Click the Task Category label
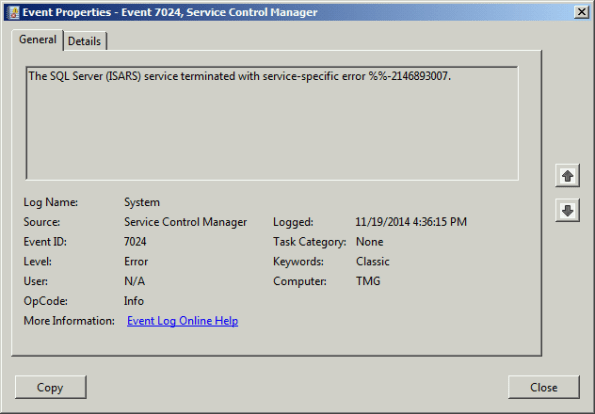 coord(309,242)
